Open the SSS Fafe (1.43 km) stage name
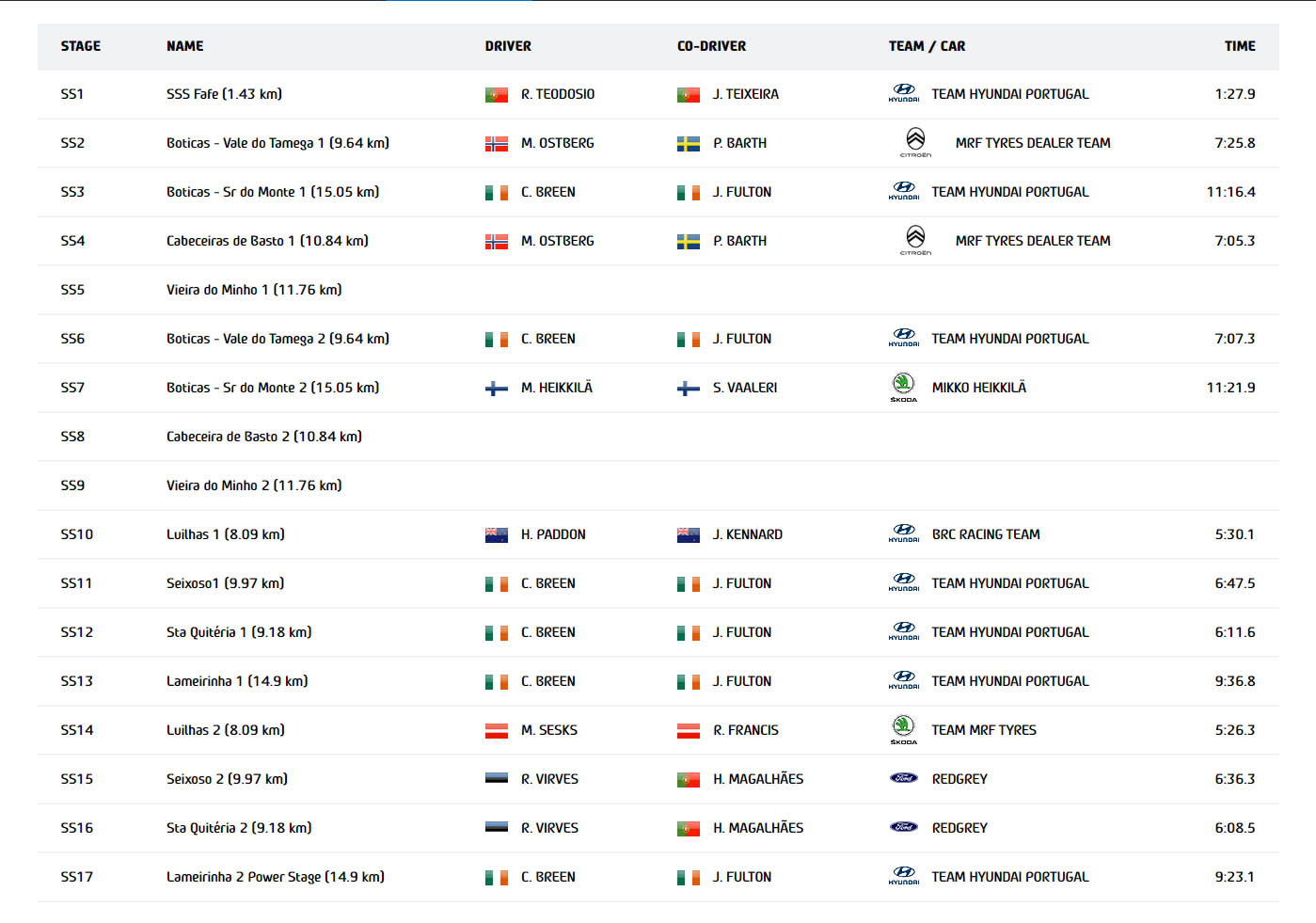The width and height of the screenshot is (1316, 923). click(x=224, y=94)
